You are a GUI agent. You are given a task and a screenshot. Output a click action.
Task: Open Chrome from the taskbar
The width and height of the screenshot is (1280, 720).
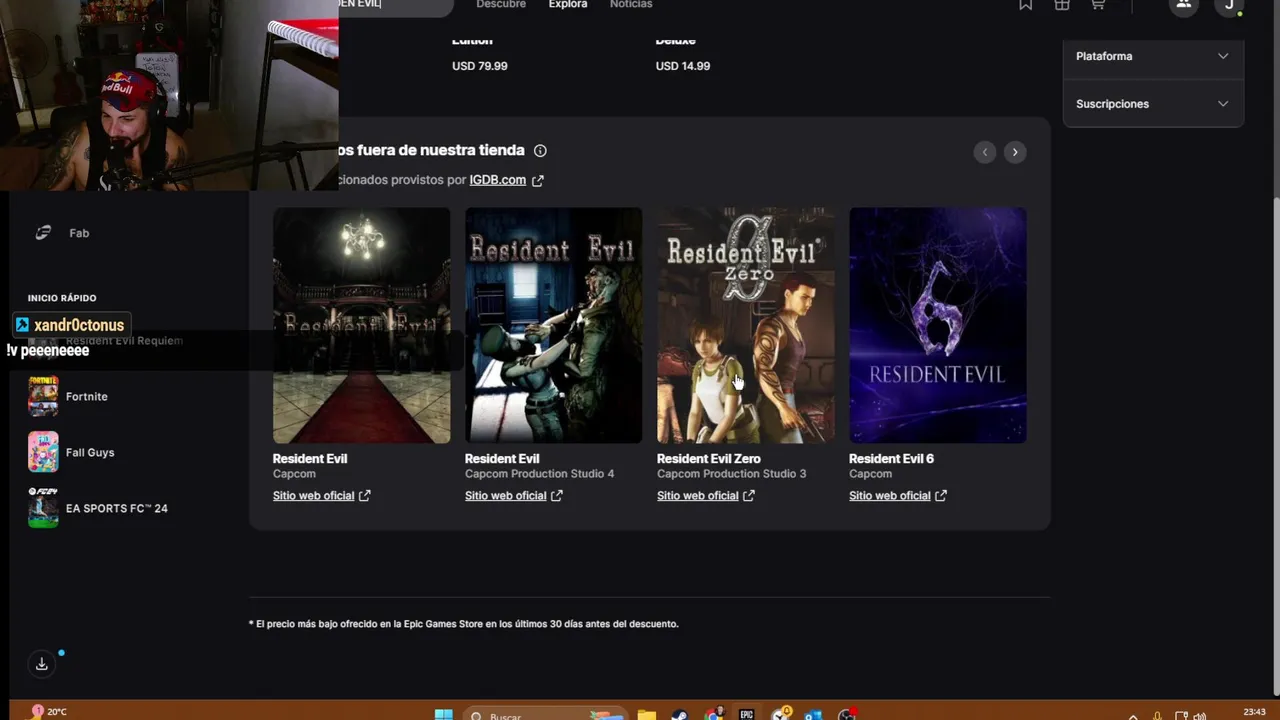pos(713,715)
